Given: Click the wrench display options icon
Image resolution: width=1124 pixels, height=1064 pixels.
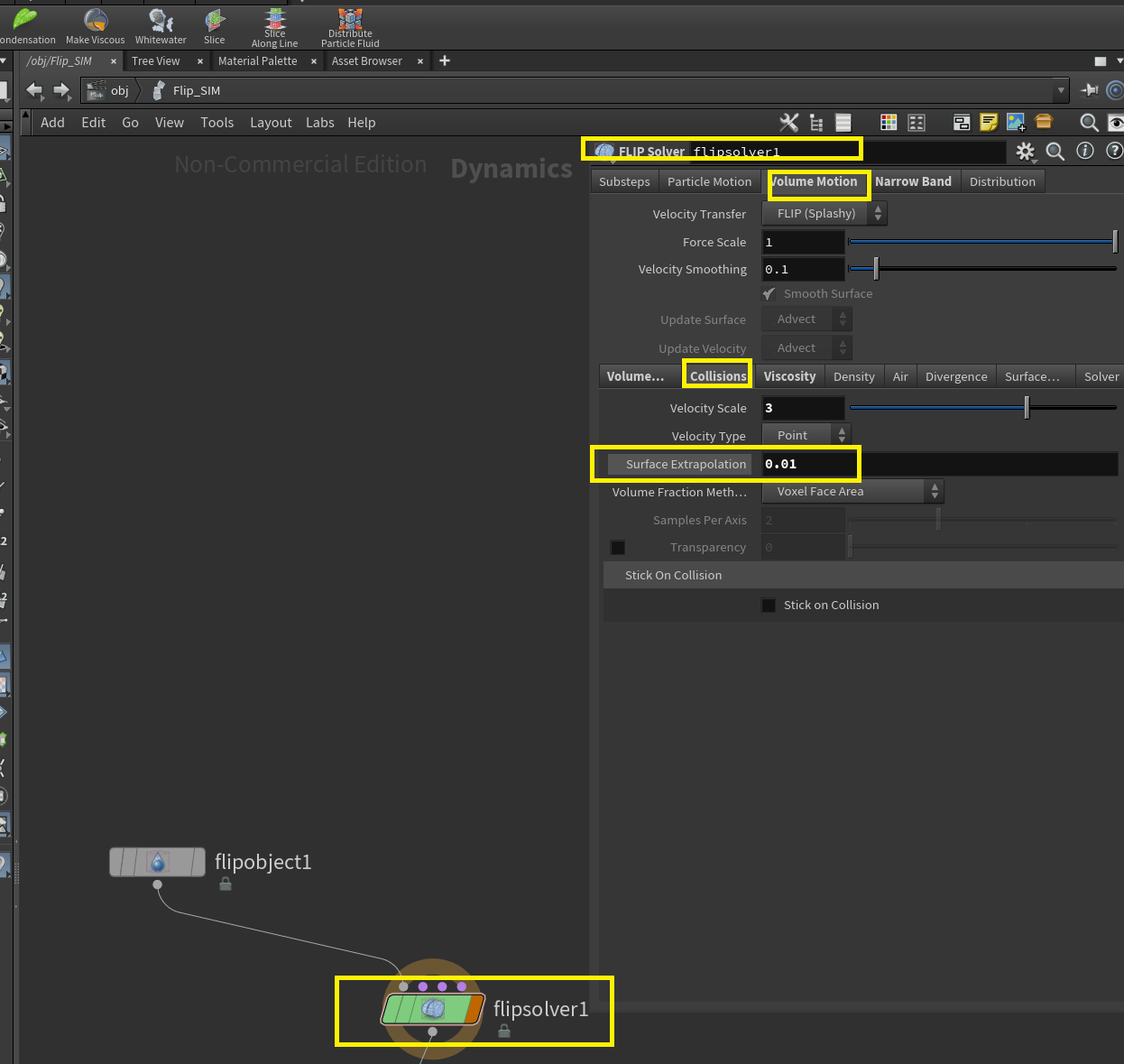Looking at the screenshot, I should point(789,123).
